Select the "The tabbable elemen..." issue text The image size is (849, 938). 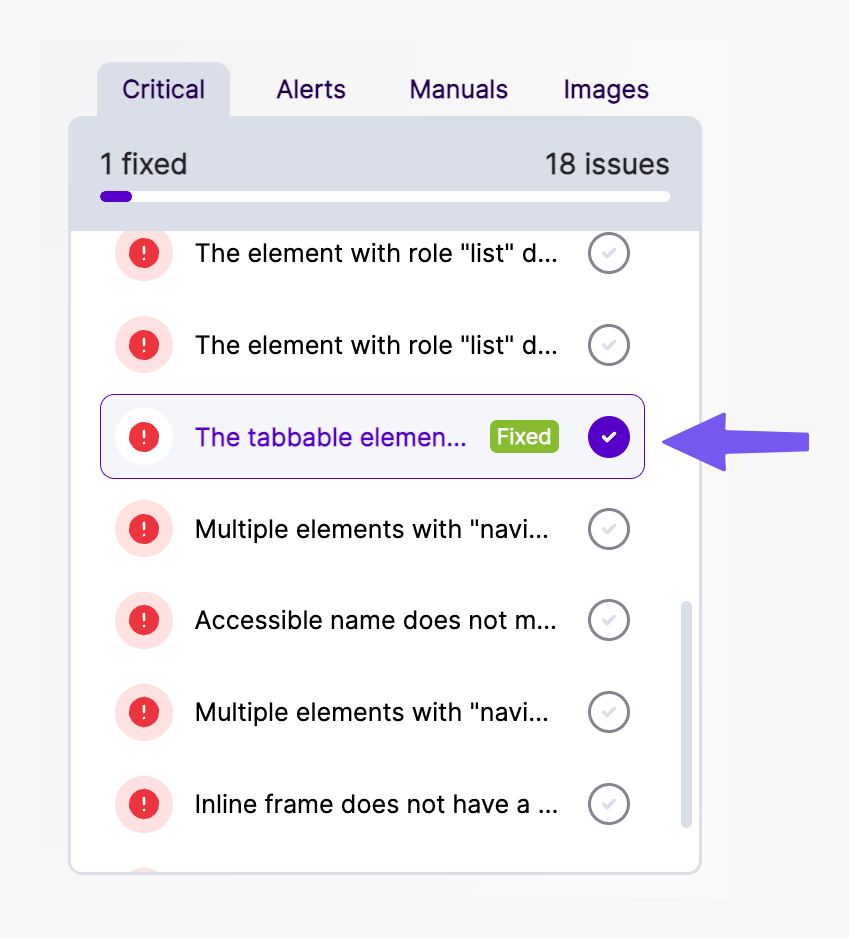(x=330, y=437)
